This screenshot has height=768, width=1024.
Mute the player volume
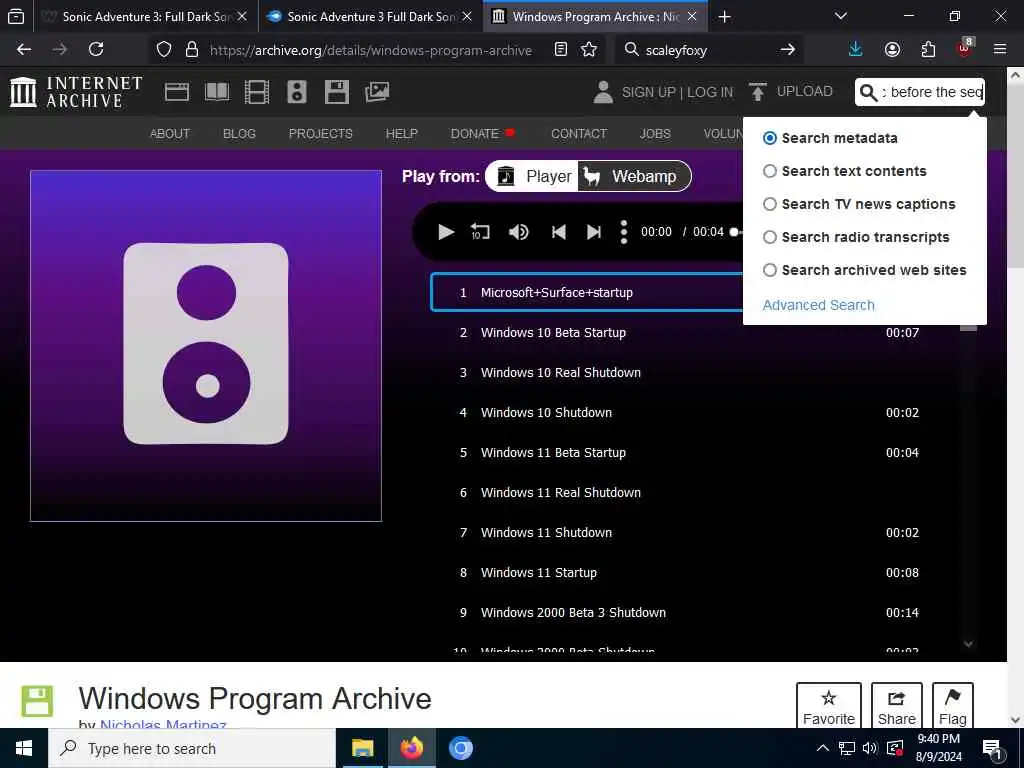pos(519,232)
